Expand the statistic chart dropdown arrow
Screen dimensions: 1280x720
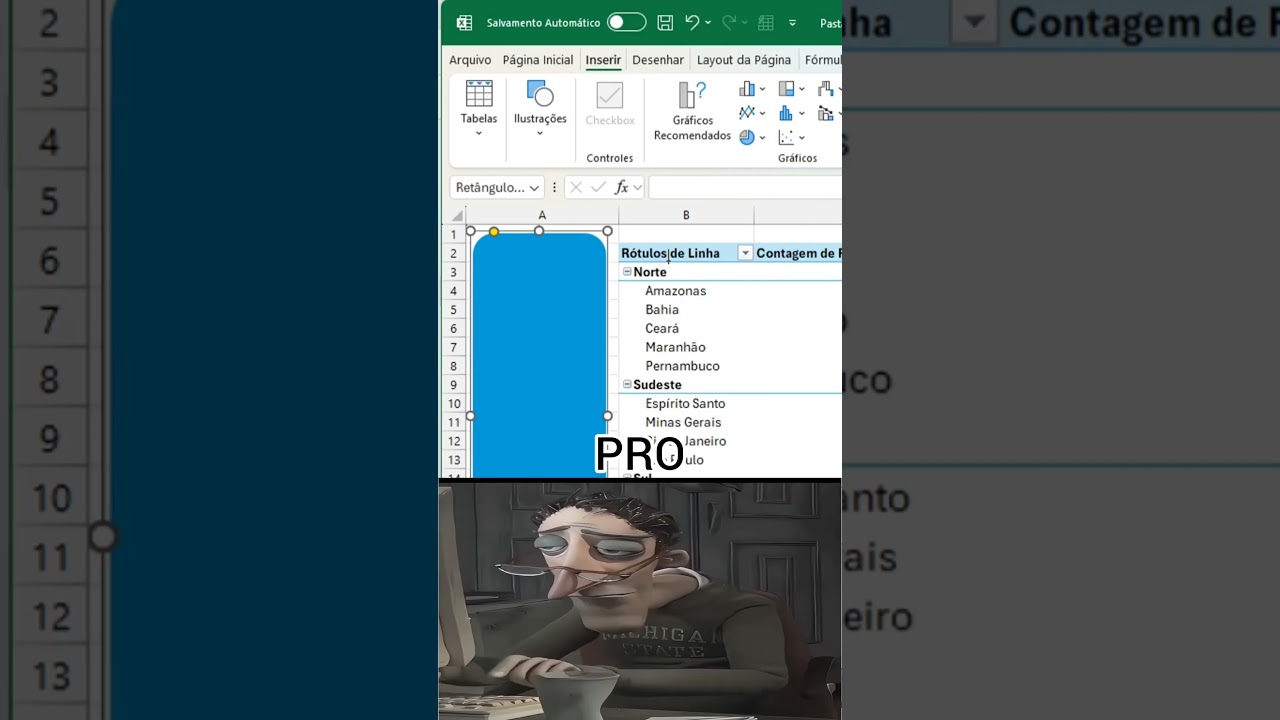point(802,114)
